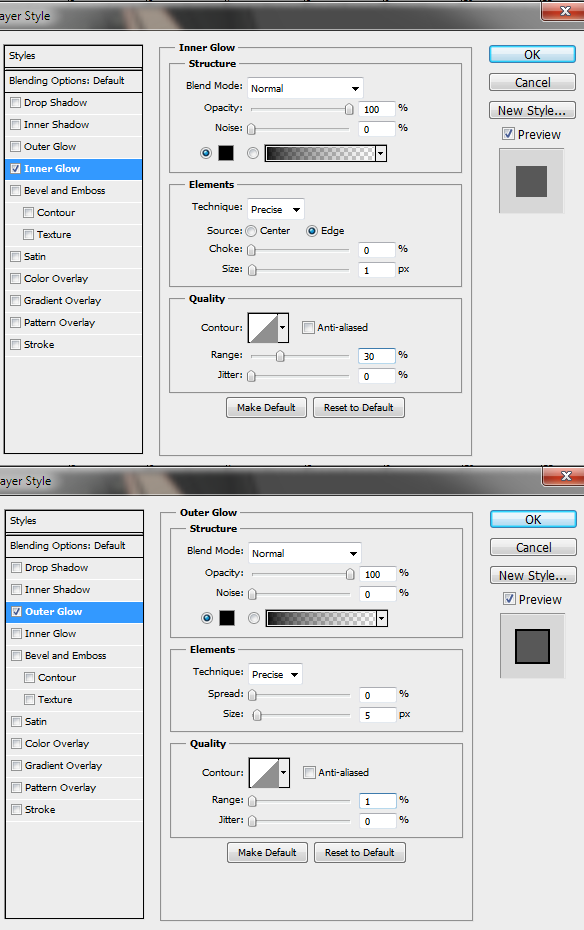Select solid color radio in Inner Glow dialog
584x930 pixels.
pos(206,153)
